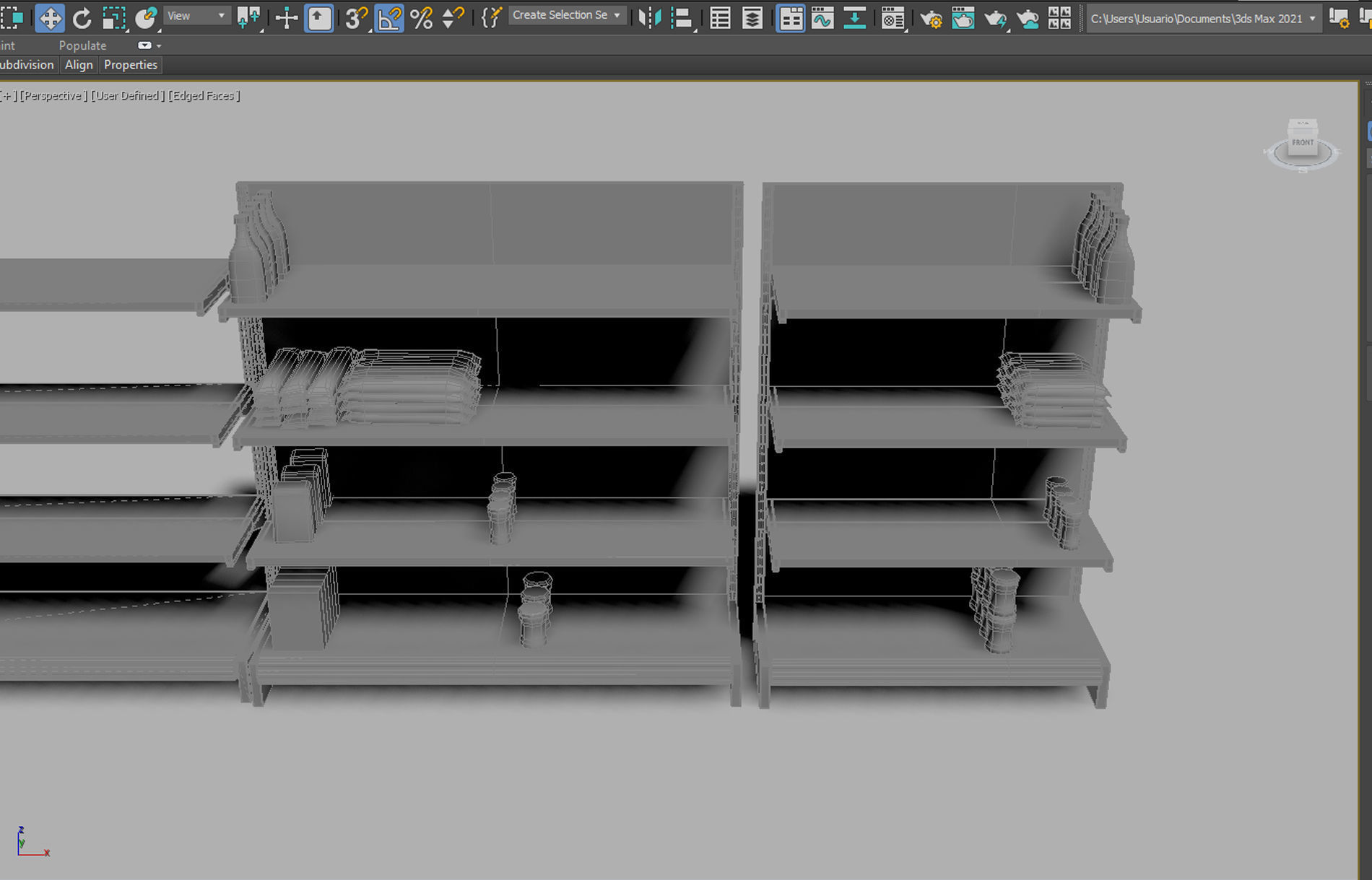Click the project folder settings icon
Viewport: 1372px width, 880px height.
point(1340,18)
